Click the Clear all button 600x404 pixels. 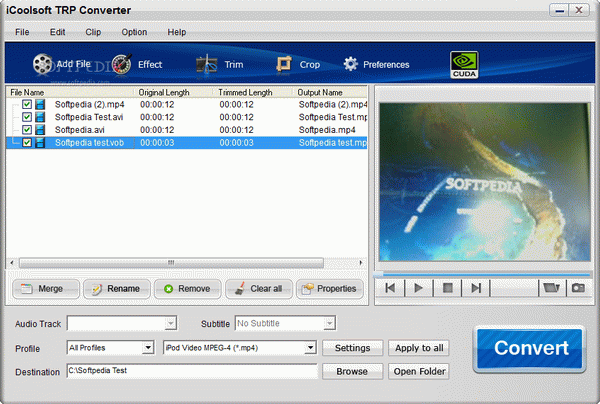[259, 289]
